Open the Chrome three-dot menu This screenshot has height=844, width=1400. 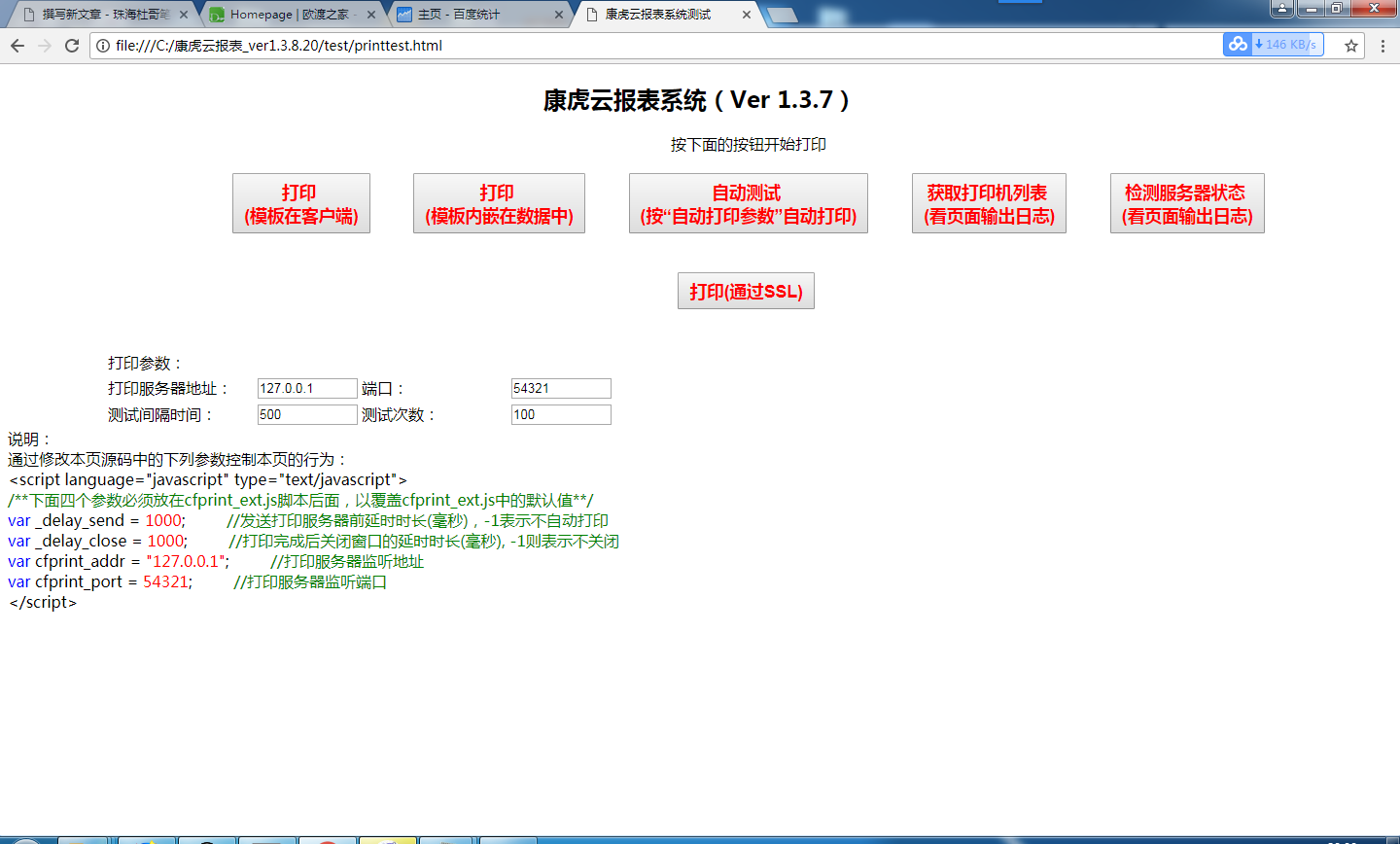1382,46
